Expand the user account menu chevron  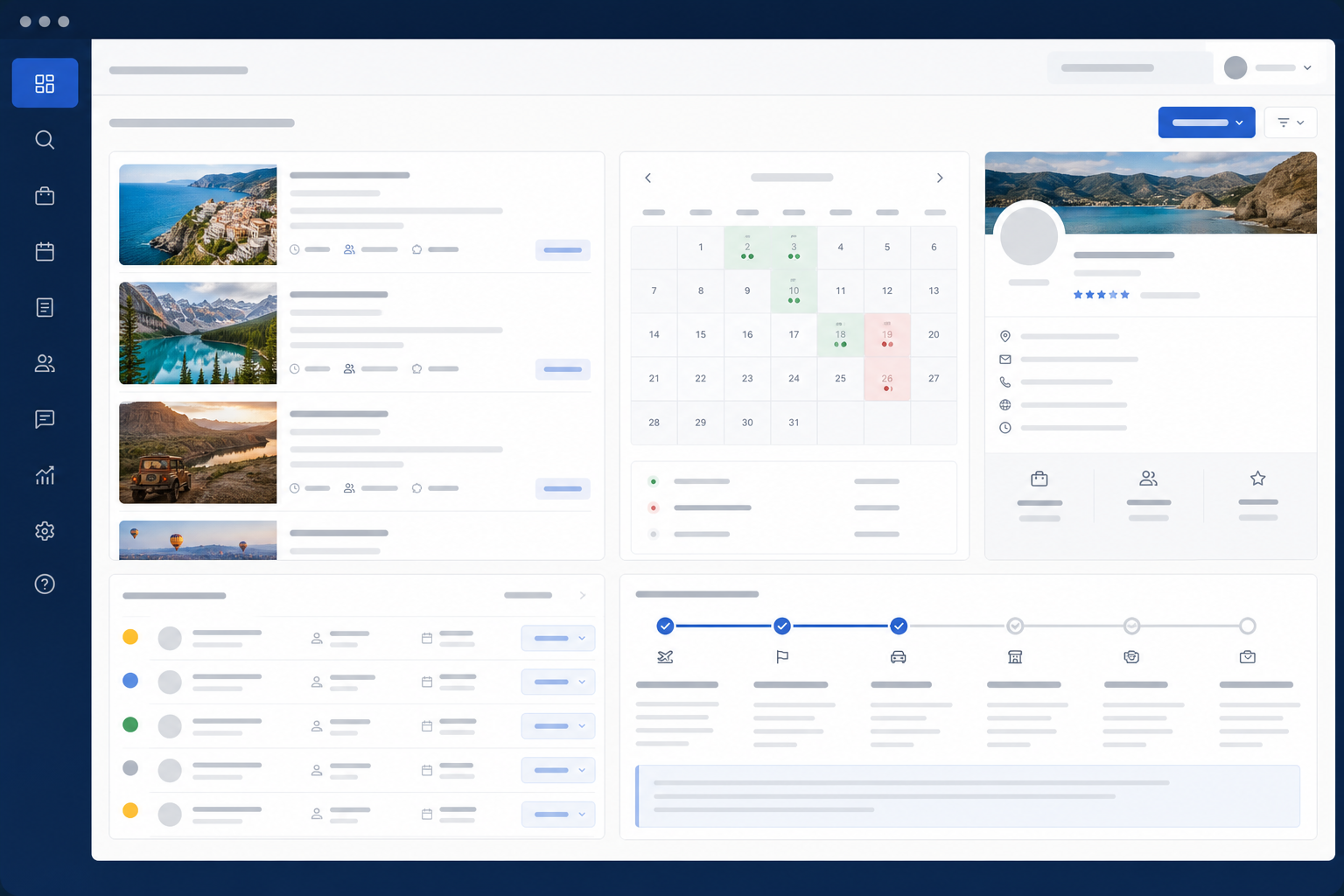click(x=1307, y=67)
